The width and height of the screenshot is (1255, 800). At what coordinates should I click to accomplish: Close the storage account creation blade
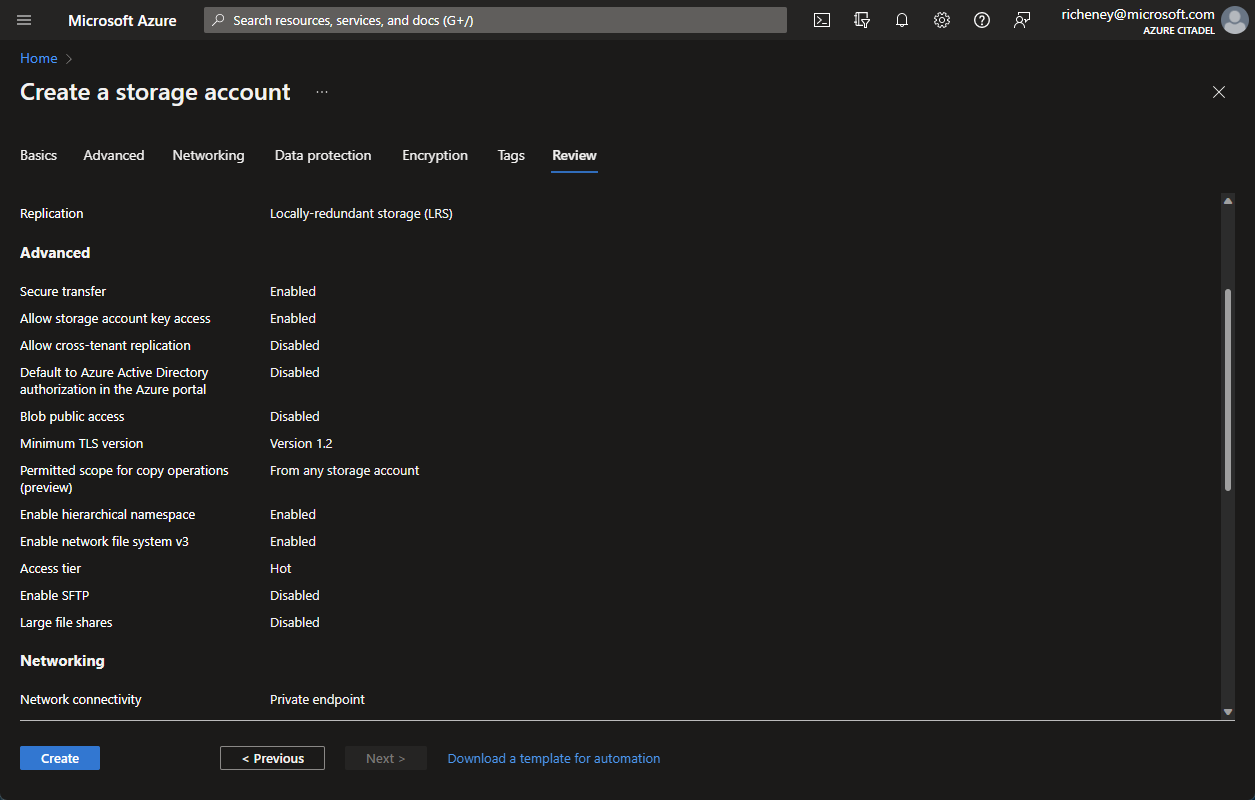1218,91
